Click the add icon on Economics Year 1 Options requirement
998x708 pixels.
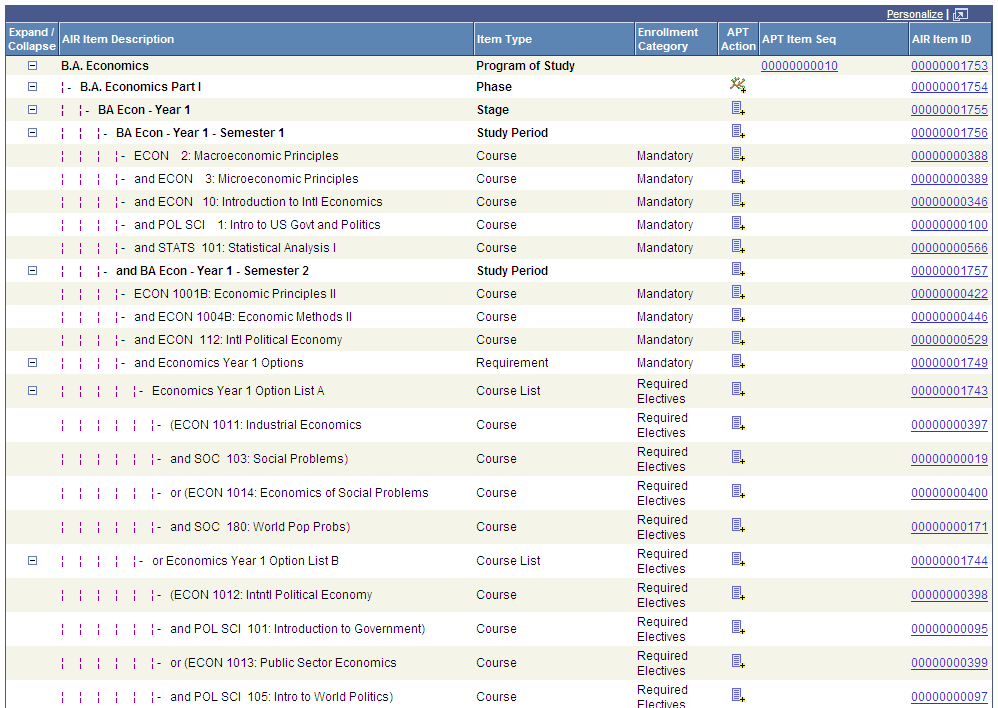[x=738, y=362]
